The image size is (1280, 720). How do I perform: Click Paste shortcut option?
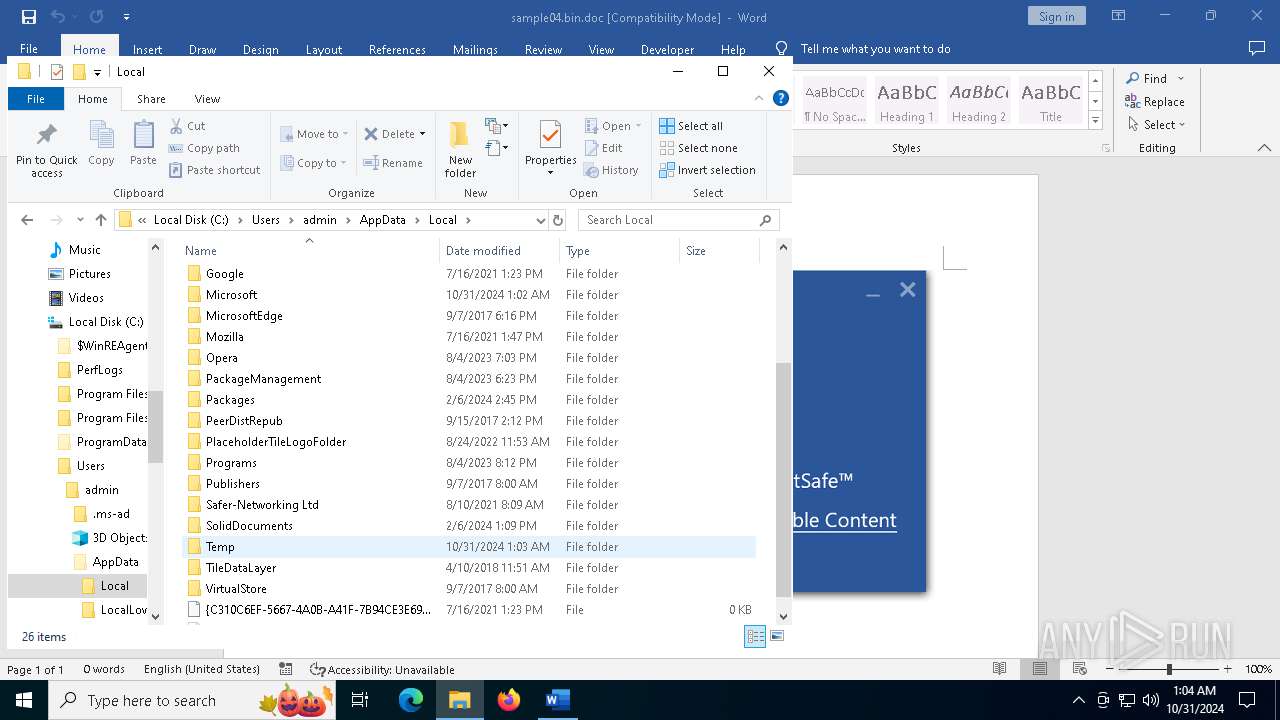[215, 170]
